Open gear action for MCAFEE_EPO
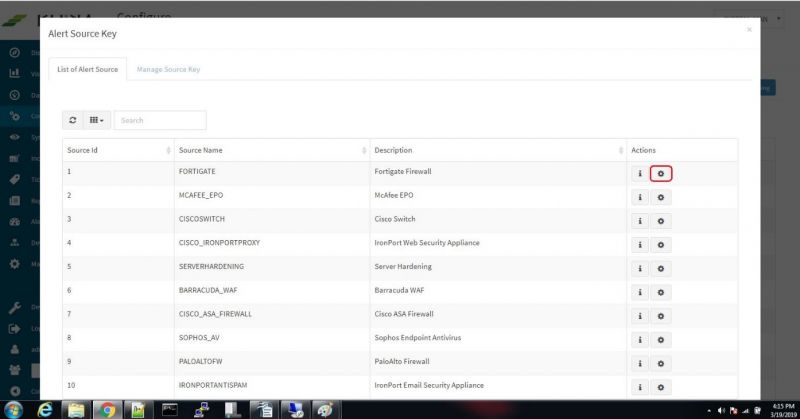Image resolution: width=800 pixels, height=419 pixels. [x=661, y=198]
